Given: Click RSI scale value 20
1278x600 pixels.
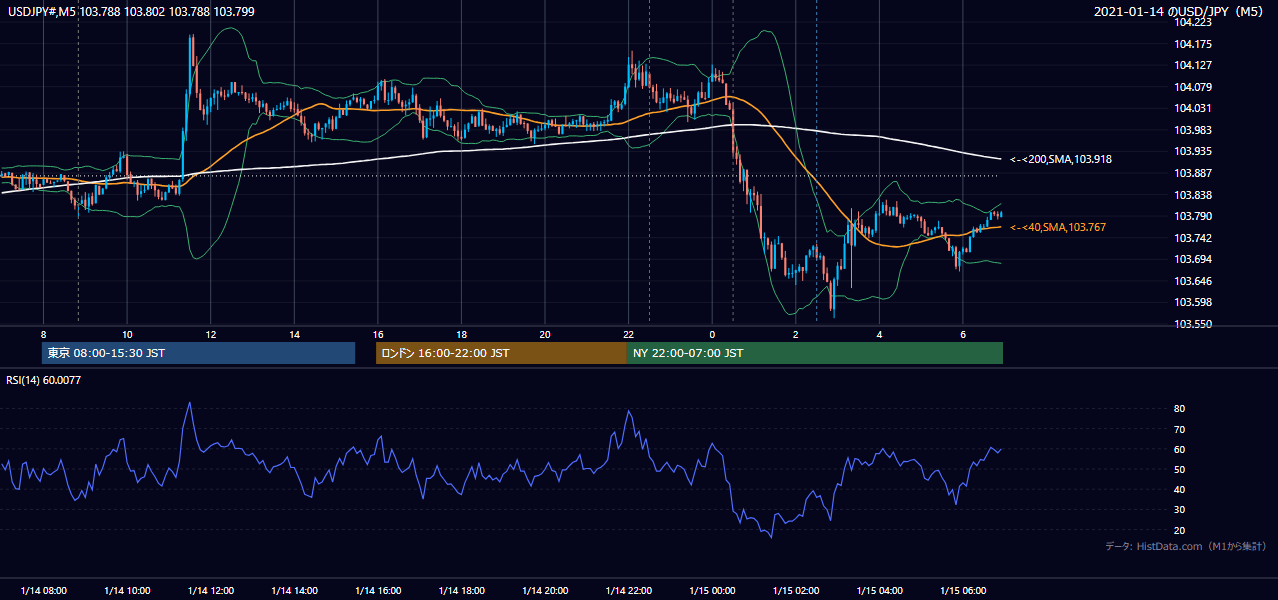Looking at the screenshot, I should (1180, 530).
